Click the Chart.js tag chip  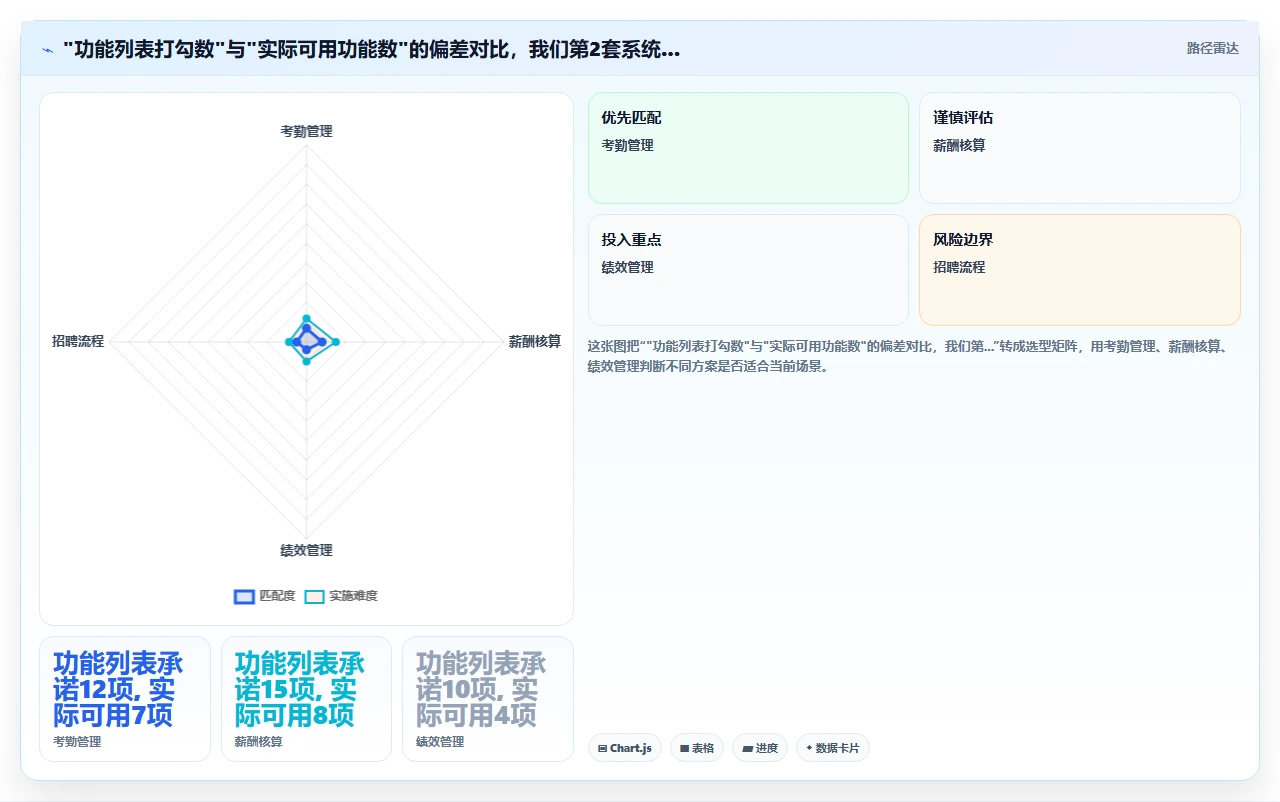click(625, 748)
